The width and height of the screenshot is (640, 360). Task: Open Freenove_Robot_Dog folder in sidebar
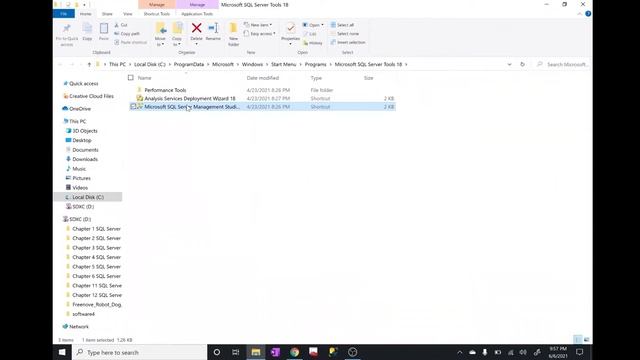pyautogui.click(x=97, y=304)
